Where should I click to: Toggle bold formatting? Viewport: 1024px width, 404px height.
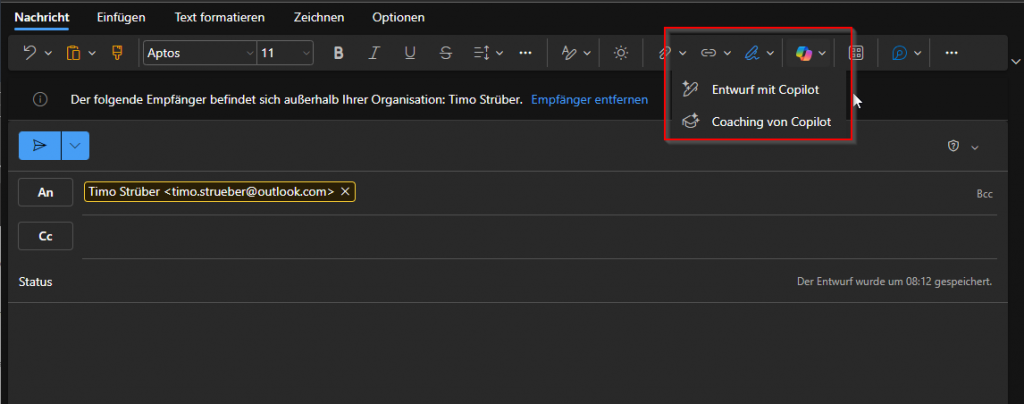coord(338,53)
